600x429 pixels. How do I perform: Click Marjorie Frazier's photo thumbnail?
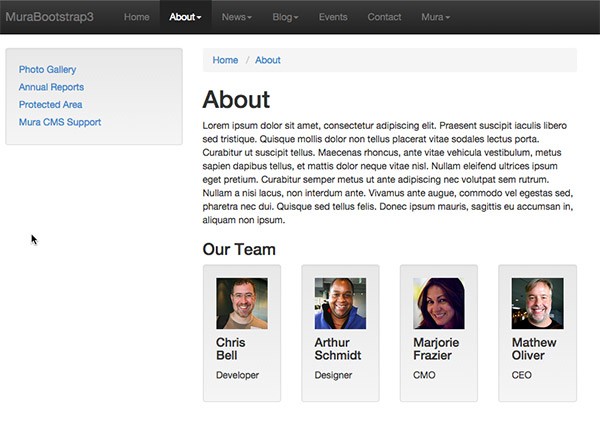[439, 303]
